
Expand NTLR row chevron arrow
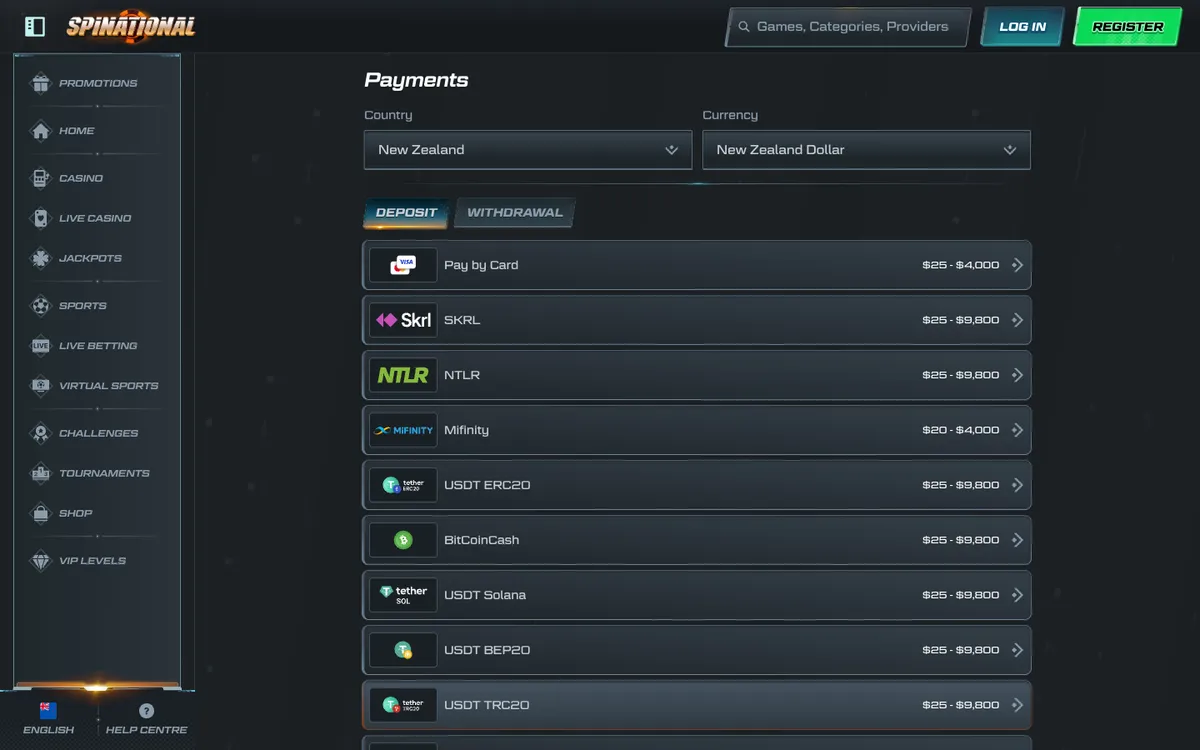[1017, 375]
